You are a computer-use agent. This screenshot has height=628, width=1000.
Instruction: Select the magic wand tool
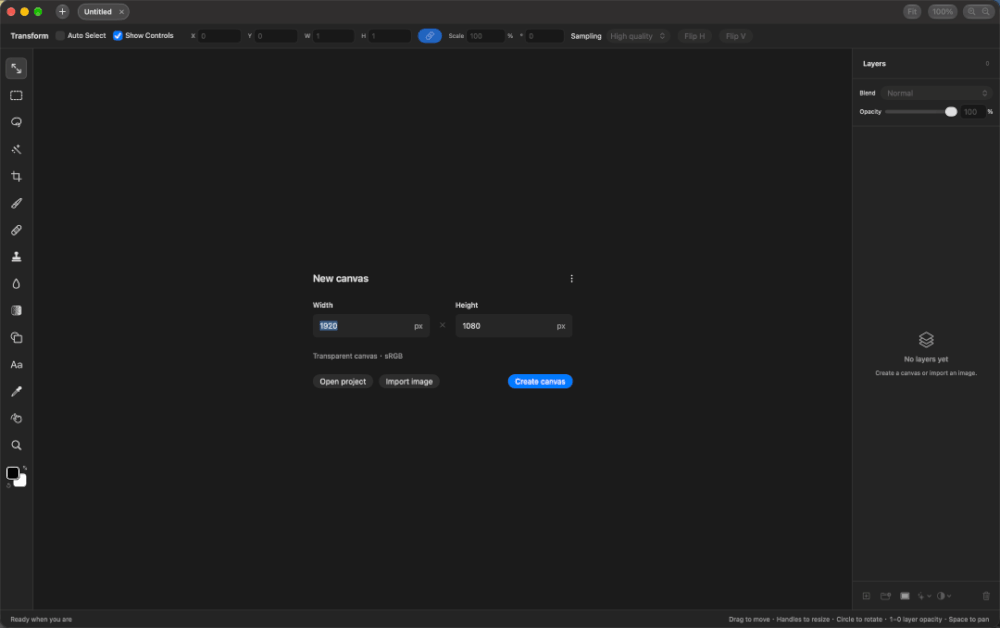coord(17,149)
